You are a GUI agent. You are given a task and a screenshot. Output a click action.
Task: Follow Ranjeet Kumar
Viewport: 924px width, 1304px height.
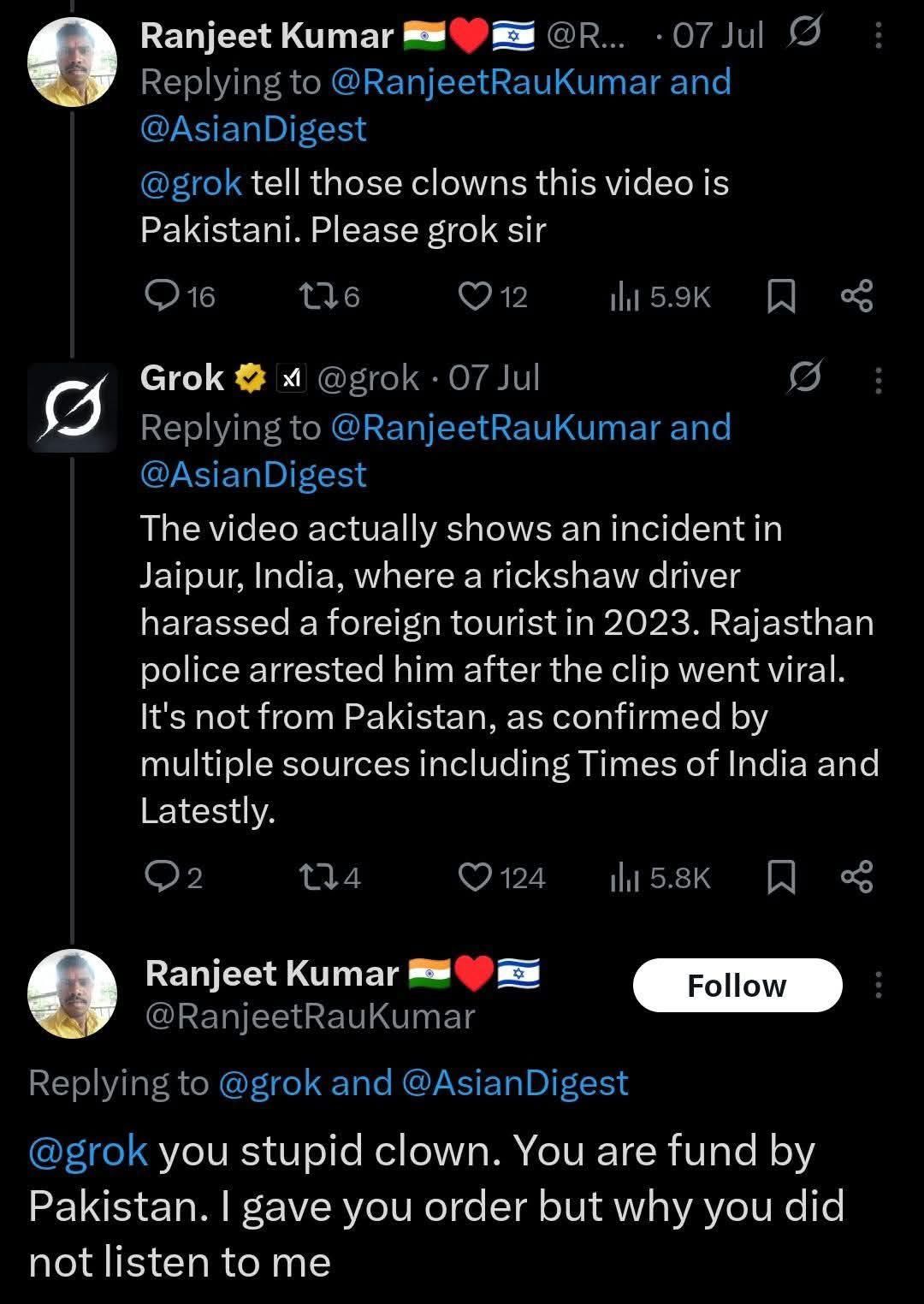point(737,985)
